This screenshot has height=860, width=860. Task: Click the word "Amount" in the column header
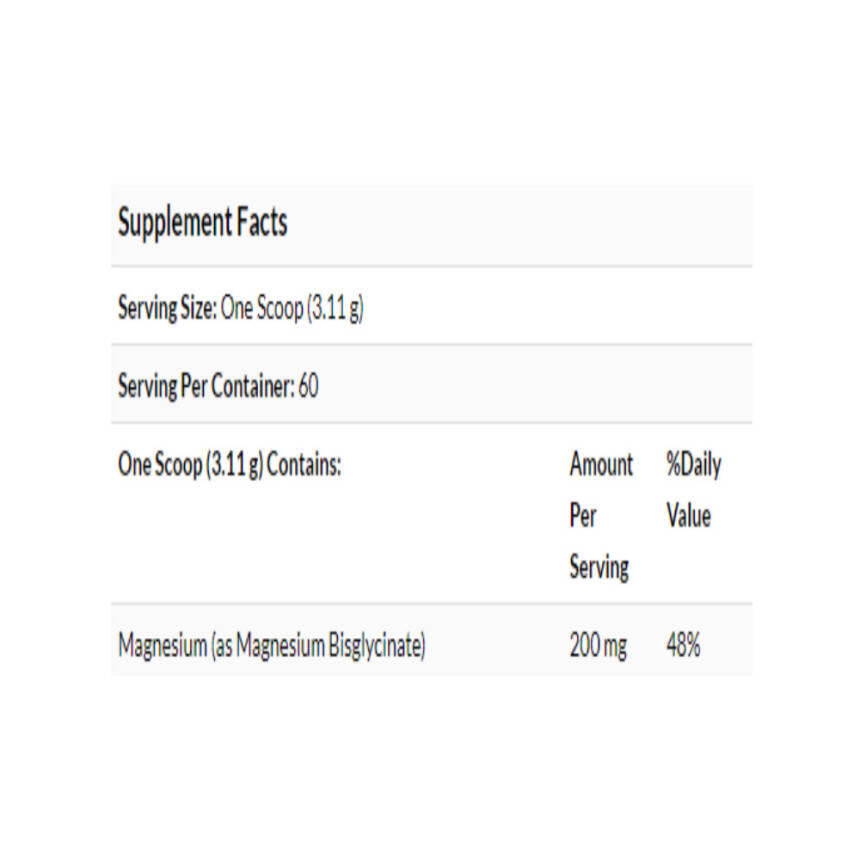(x=601, y=465)
